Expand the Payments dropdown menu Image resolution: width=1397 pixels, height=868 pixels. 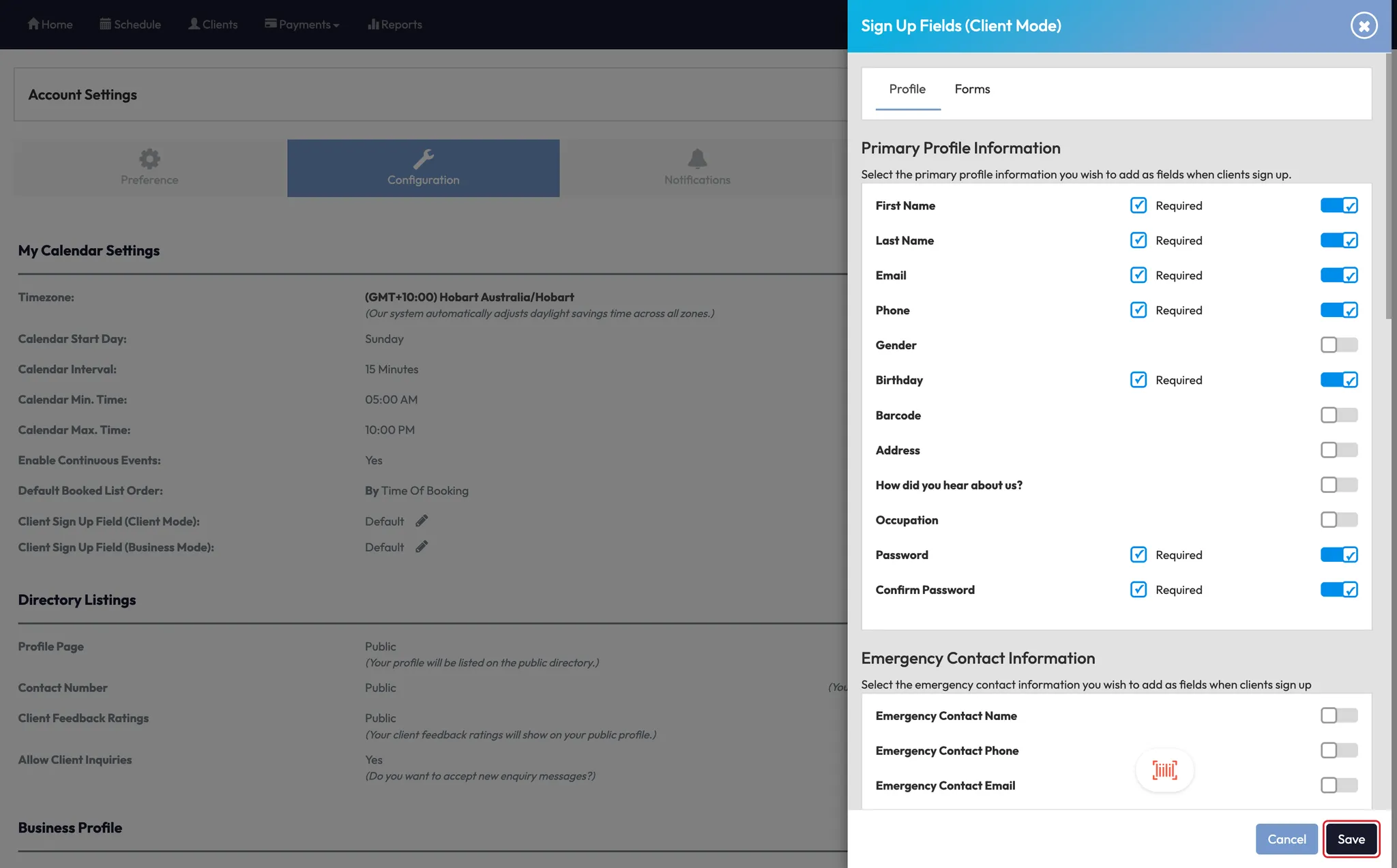coord(302,25)
